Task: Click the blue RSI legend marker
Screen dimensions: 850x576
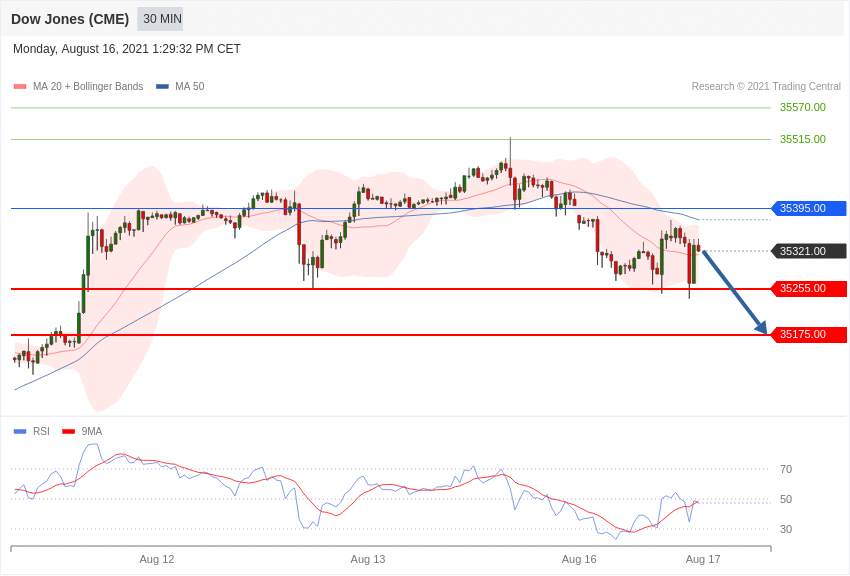Action: click(20, 431)
